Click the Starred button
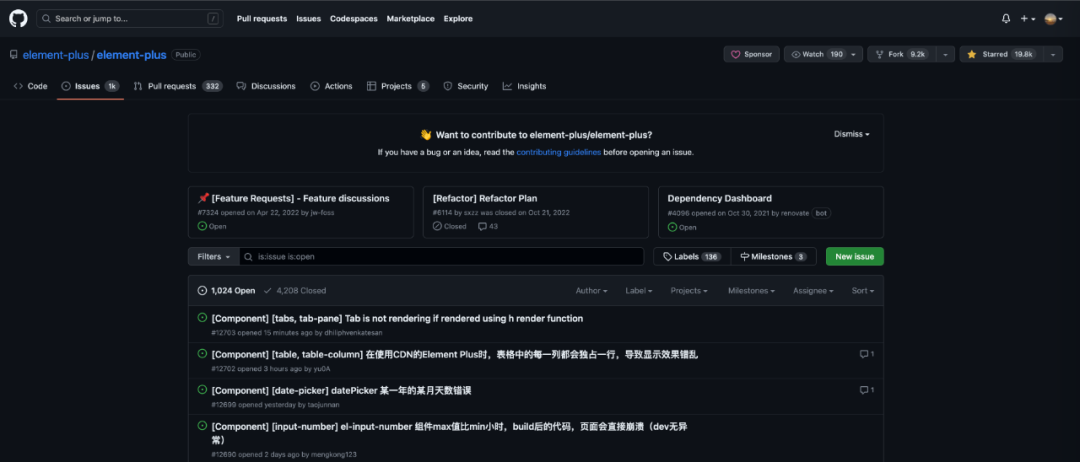 coord(1001,54)
